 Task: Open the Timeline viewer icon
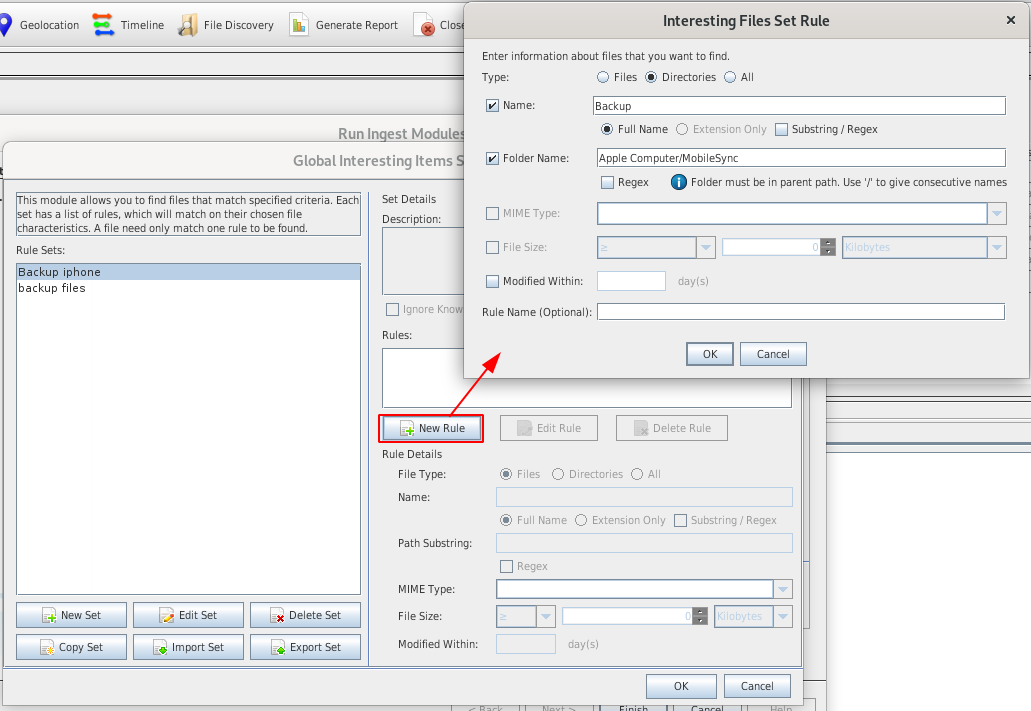[129, 25]
